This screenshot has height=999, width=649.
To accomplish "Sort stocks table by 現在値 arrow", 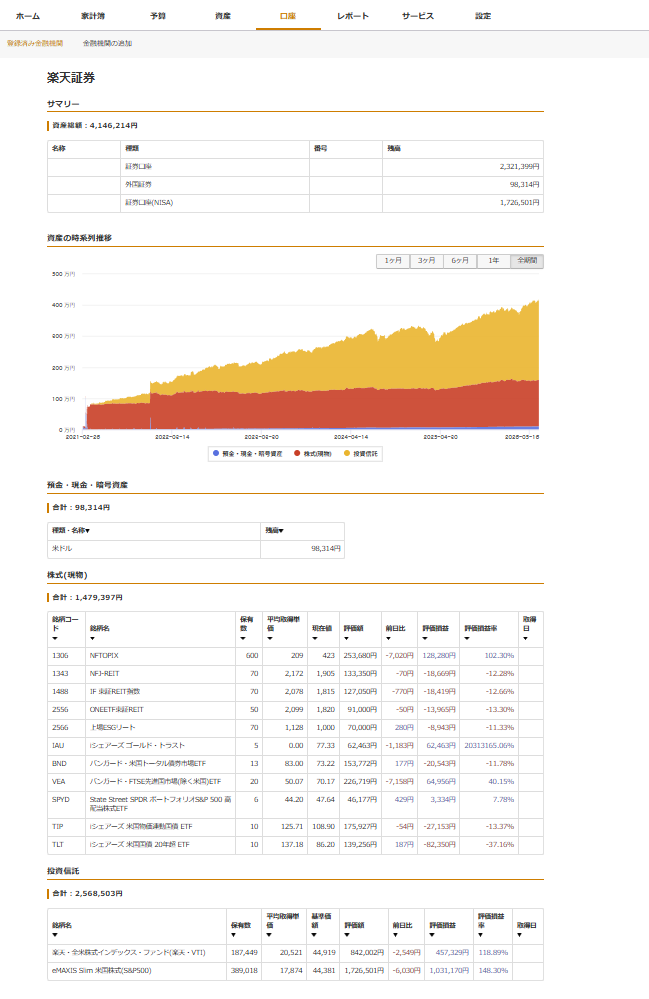I will (x=315, y=638).
